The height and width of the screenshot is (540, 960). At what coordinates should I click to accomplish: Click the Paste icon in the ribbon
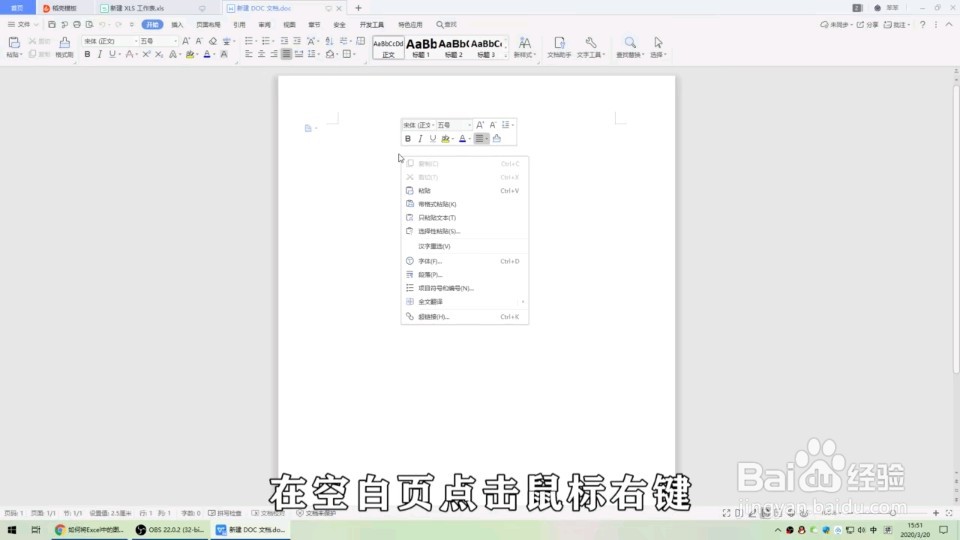(13, 42)
